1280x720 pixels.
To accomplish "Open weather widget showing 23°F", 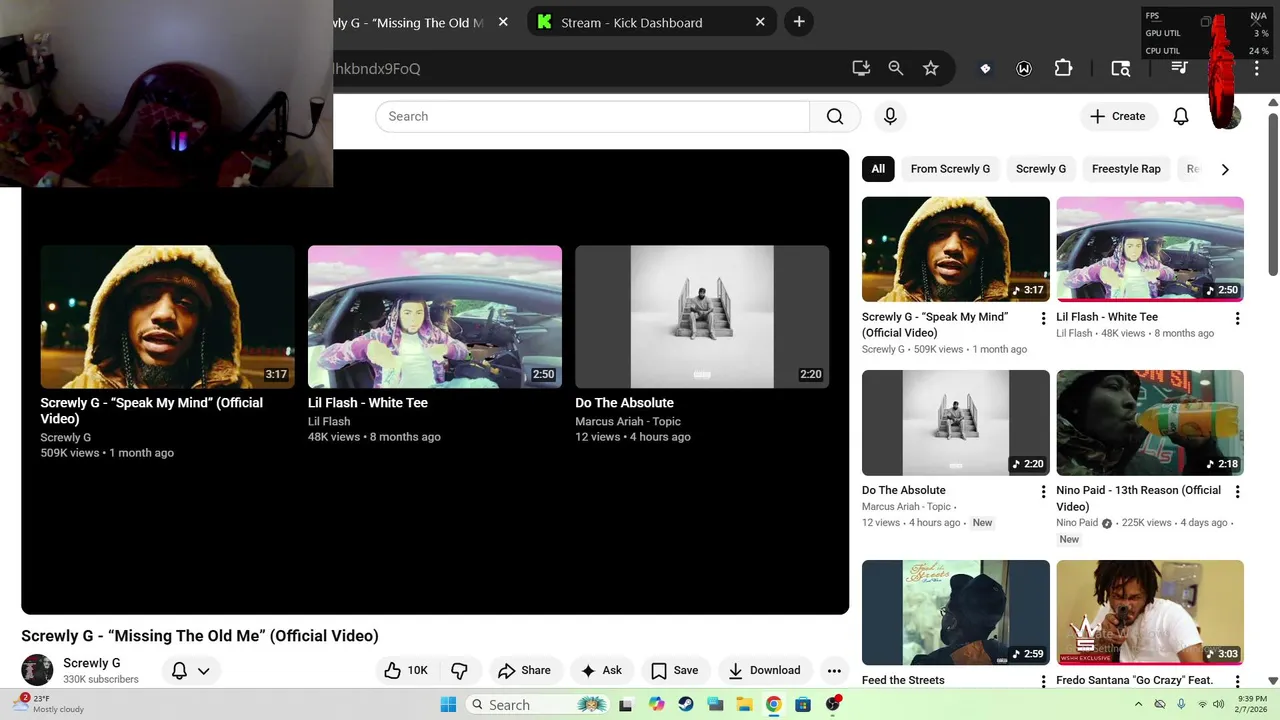I will 50,704.
